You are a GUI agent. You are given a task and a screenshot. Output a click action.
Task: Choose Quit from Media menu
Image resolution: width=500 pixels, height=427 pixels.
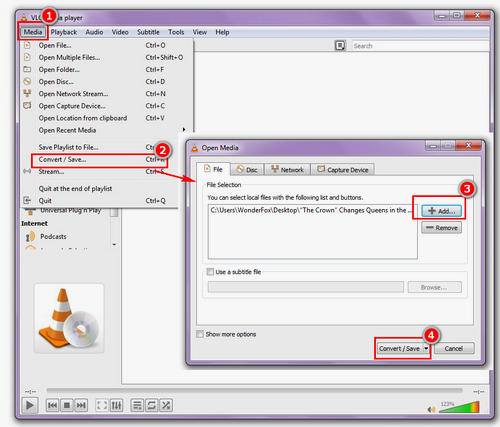[x=100, y=201]
